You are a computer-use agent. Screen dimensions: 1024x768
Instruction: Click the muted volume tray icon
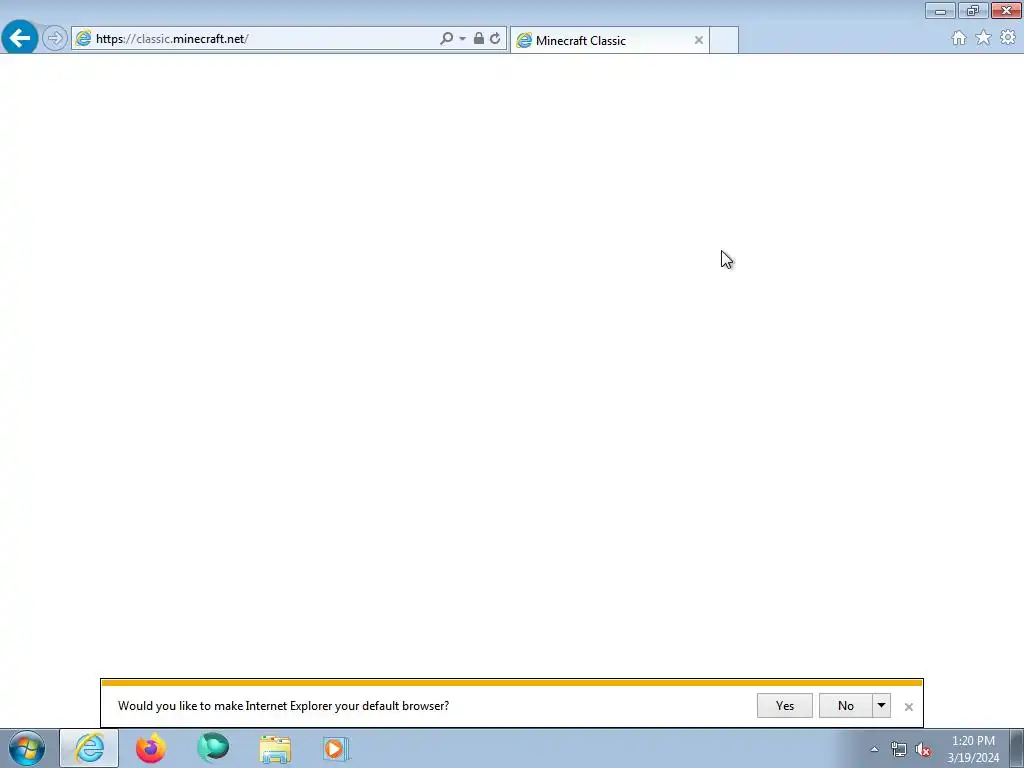[923, 750]
